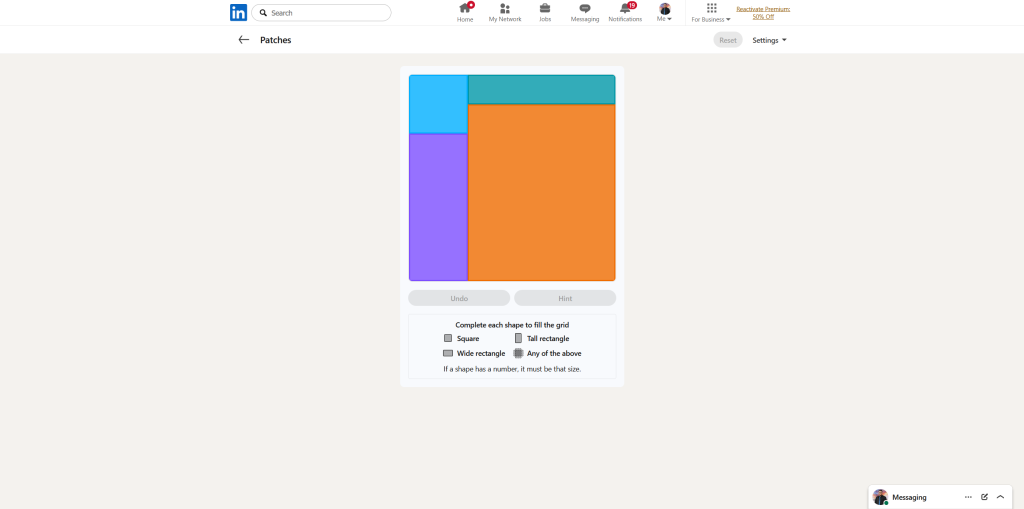Select the light blue patch

pos(438,105)
